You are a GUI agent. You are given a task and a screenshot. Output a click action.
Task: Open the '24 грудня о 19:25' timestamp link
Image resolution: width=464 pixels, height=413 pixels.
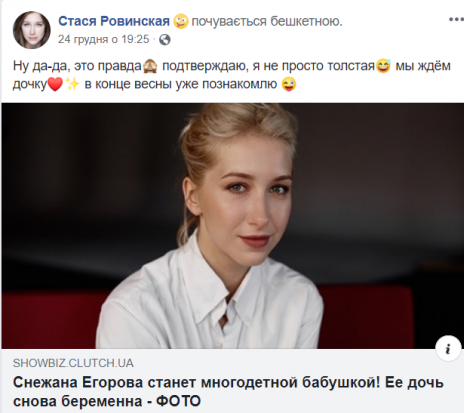pos(103,39)
